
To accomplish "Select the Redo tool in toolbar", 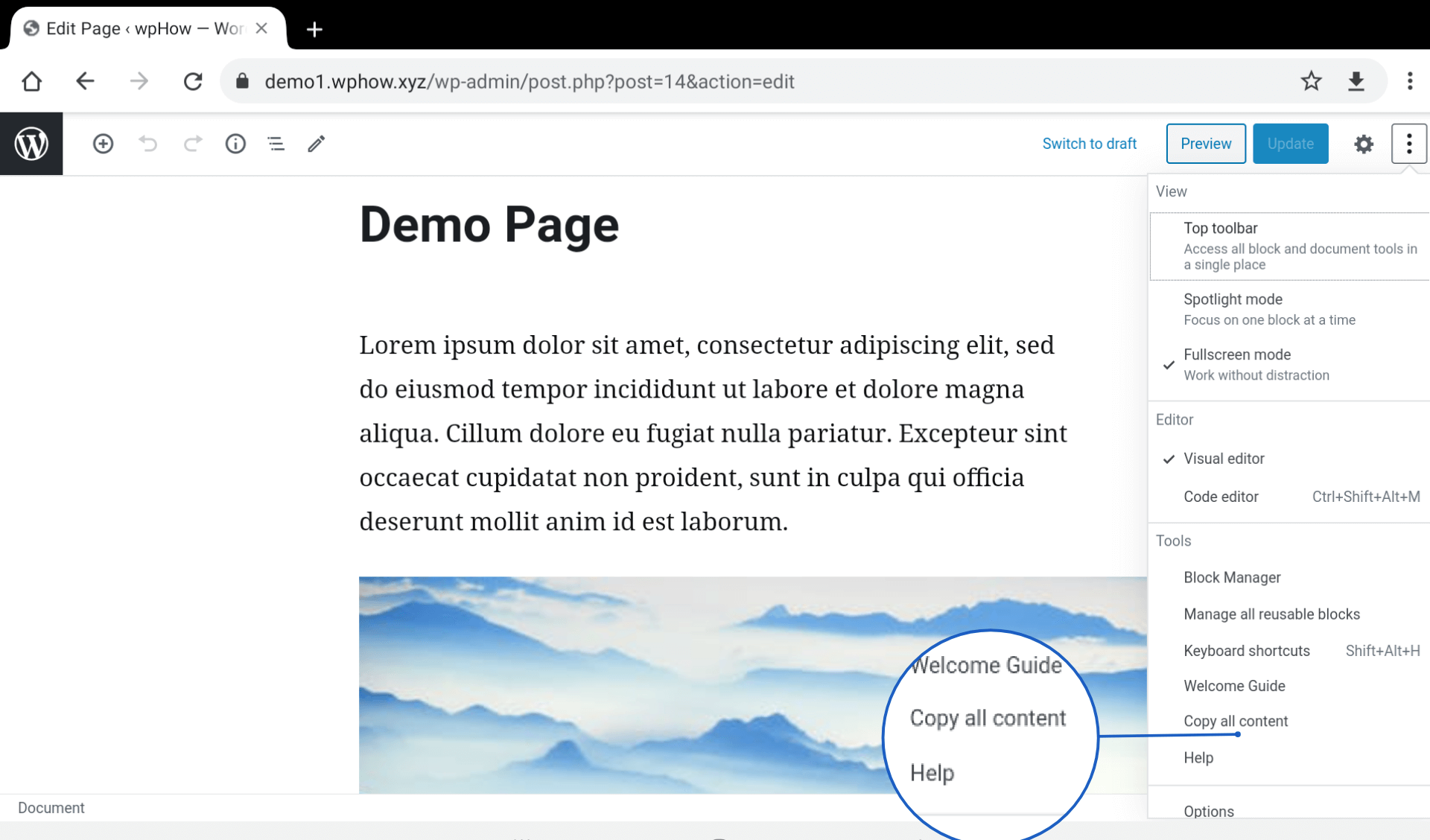I will [x=189, y=143].
